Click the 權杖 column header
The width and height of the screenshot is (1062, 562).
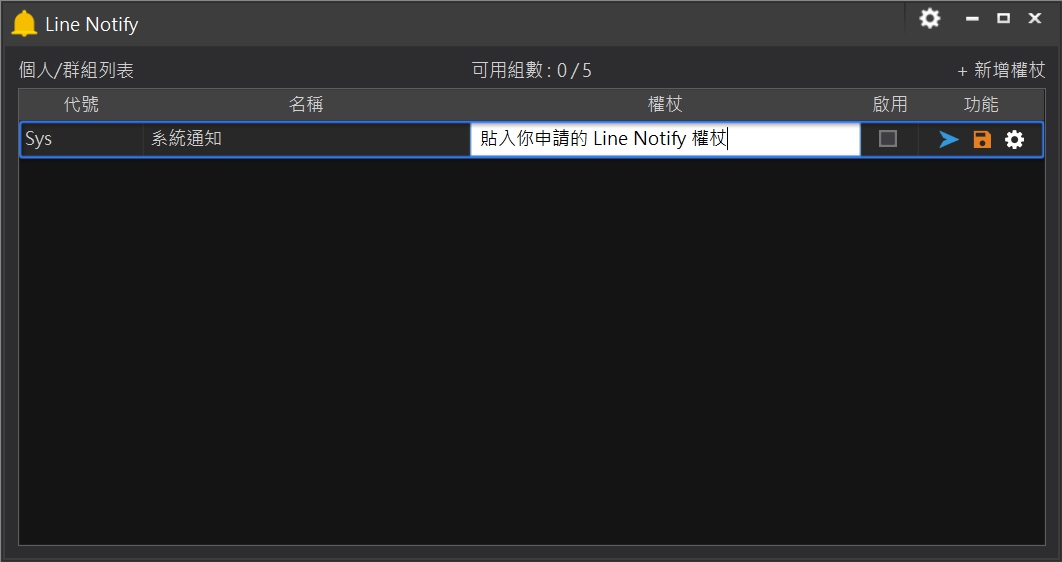(665, 104)
